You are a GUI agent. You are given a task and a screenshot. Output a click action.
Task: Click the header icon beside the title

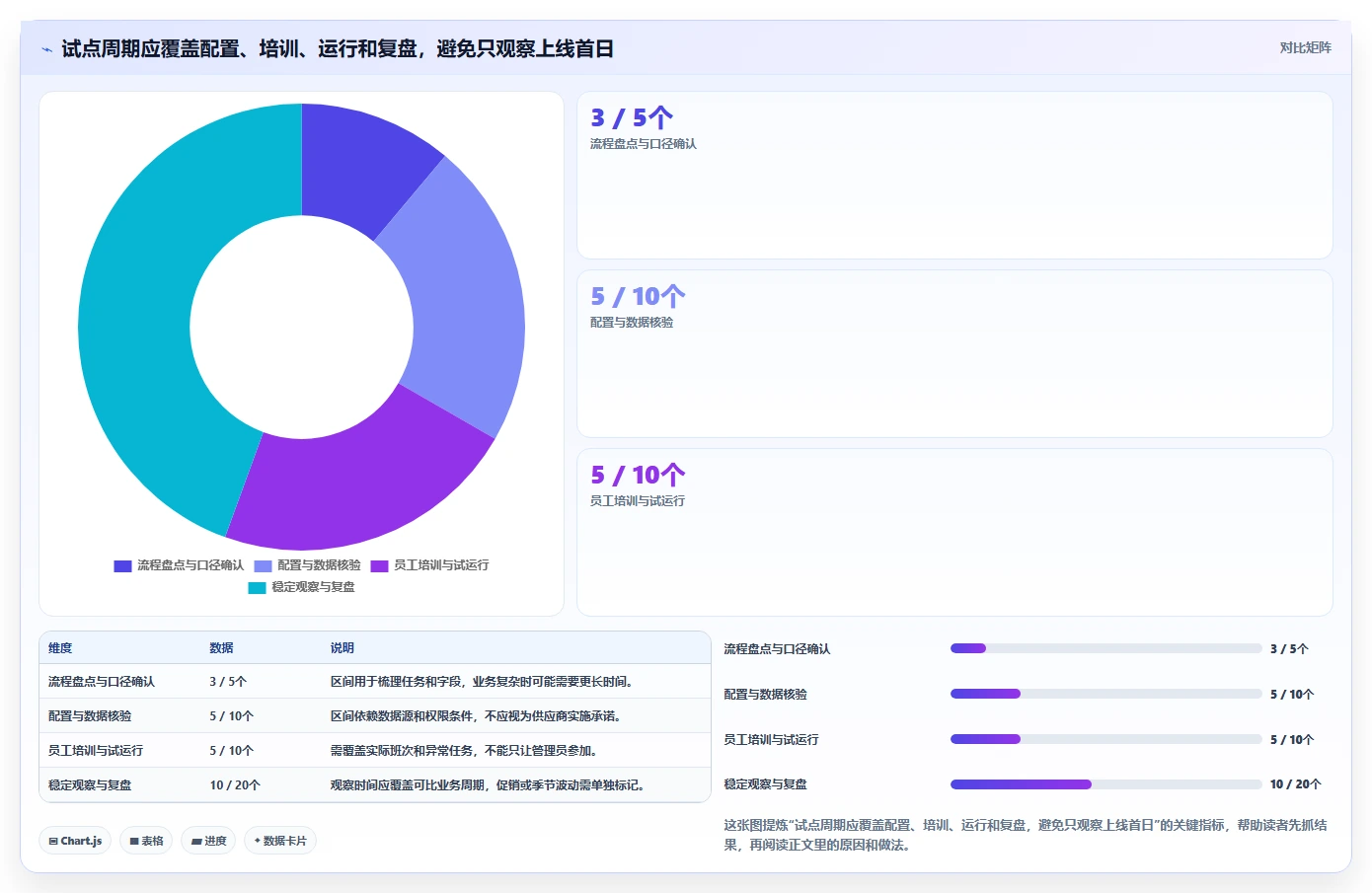tap(46, 49)
